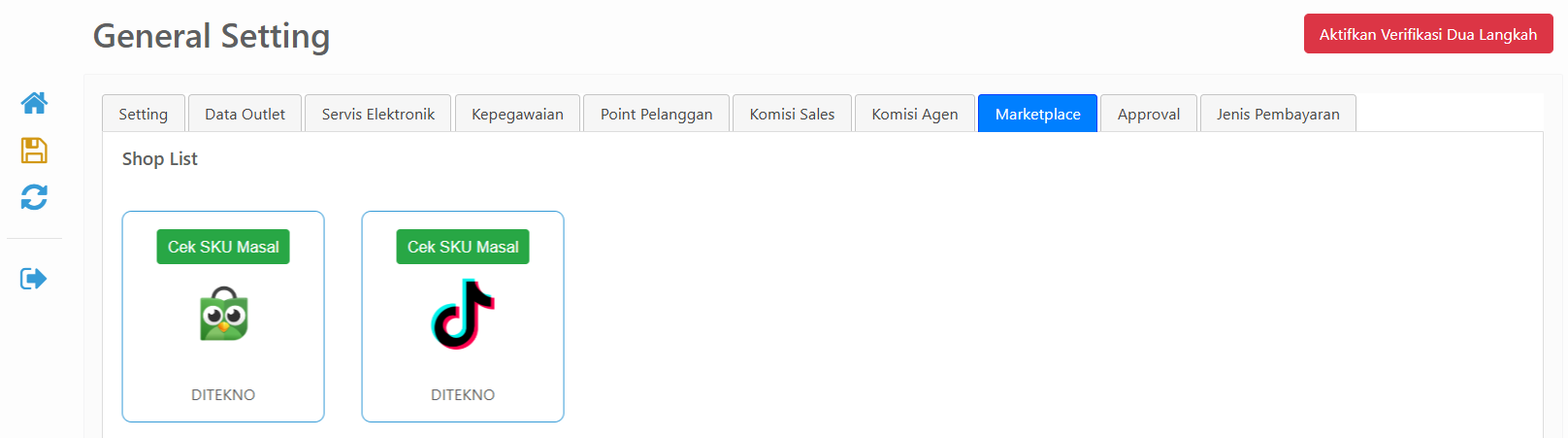1568x438 pixels.
Task: Switch to the Komisi Agen tab
Action: tap(915, 114)
